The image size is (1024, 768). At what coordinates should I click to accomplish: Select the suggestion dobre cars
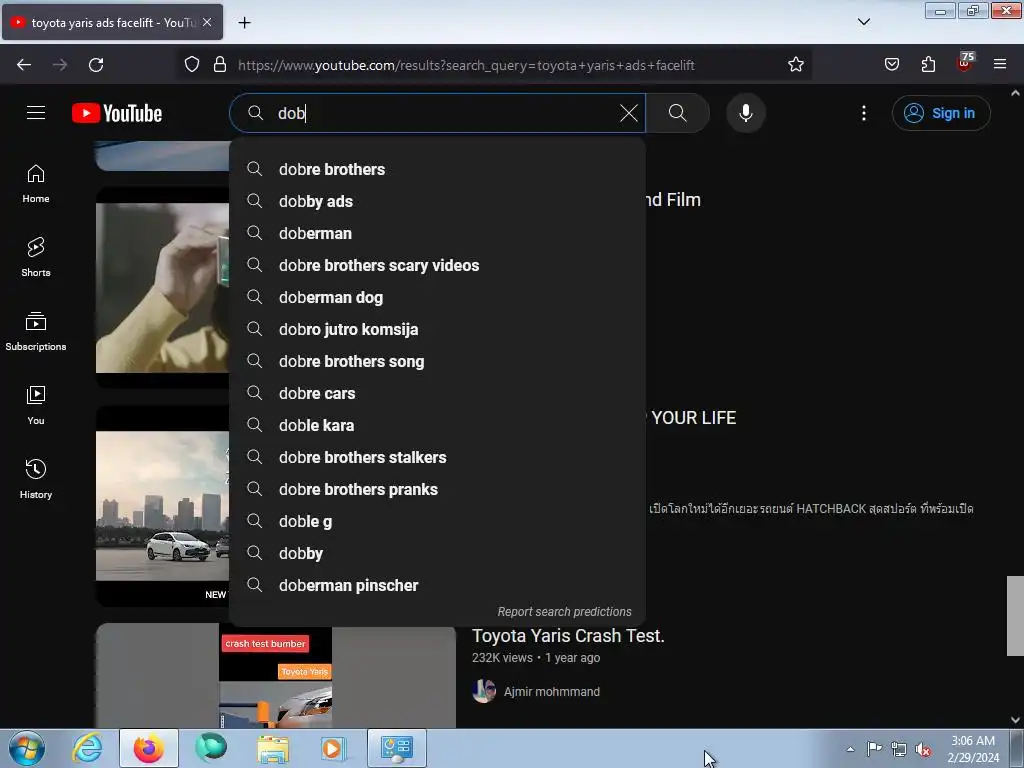tap(438, 393)
